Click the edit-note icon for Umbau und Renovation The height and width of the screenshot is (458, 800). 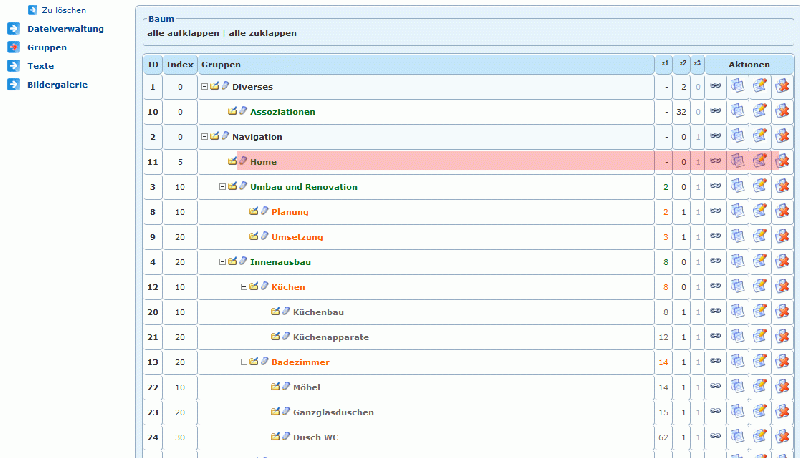[760, 186]
